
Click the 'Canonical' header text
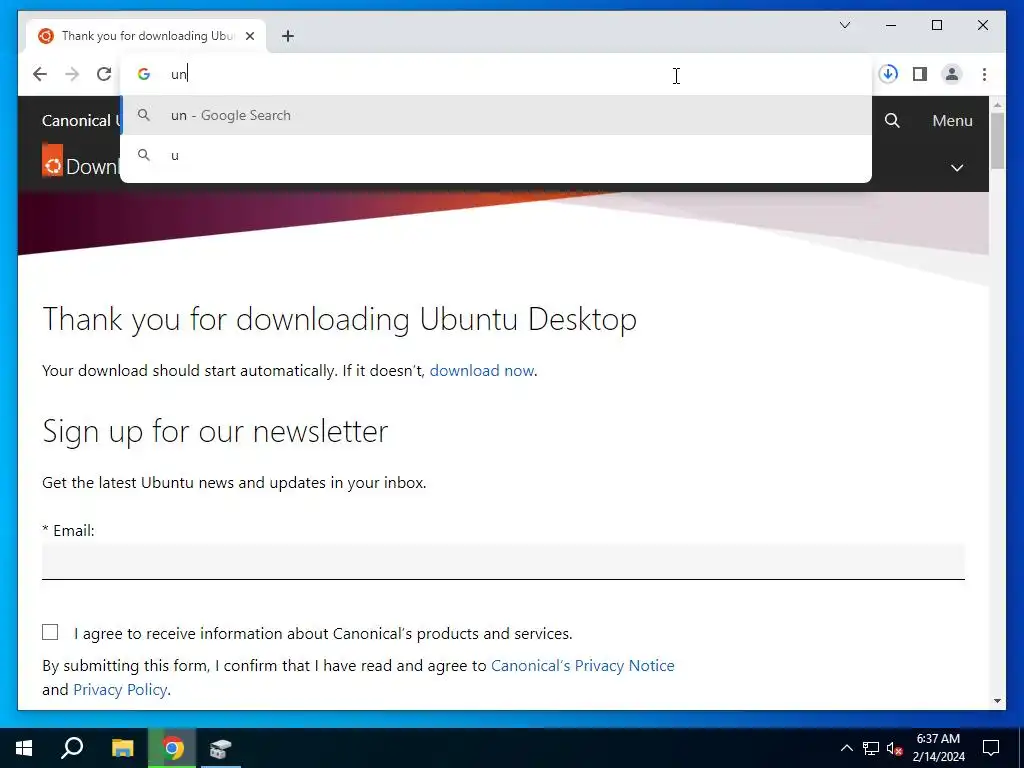click(76, 121)
